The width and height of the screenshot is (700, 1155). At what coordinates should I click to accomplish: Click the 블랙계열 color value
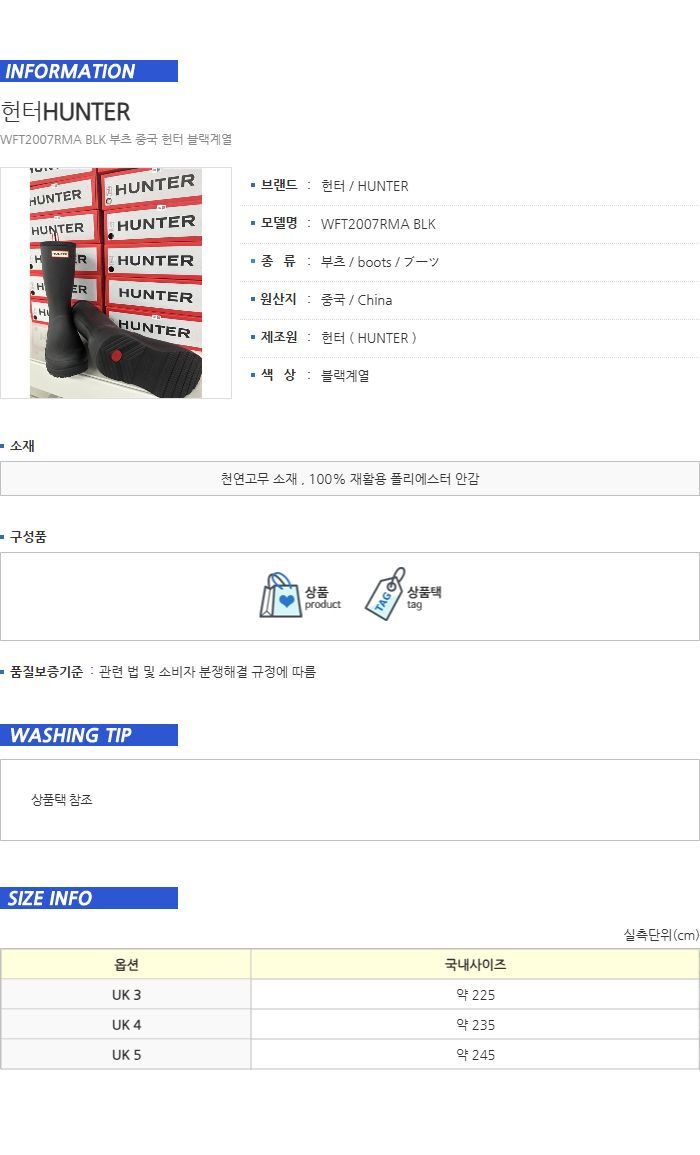point(345,376)
